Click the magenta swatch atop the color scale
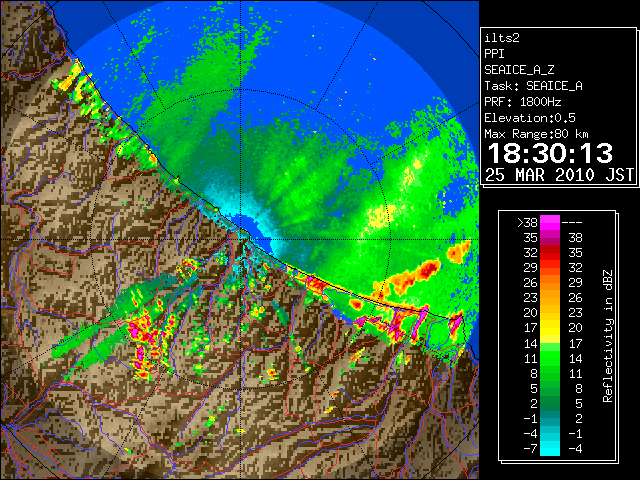Screen dimensions: 640x480 pyautogui.click(x=550, y=222)
